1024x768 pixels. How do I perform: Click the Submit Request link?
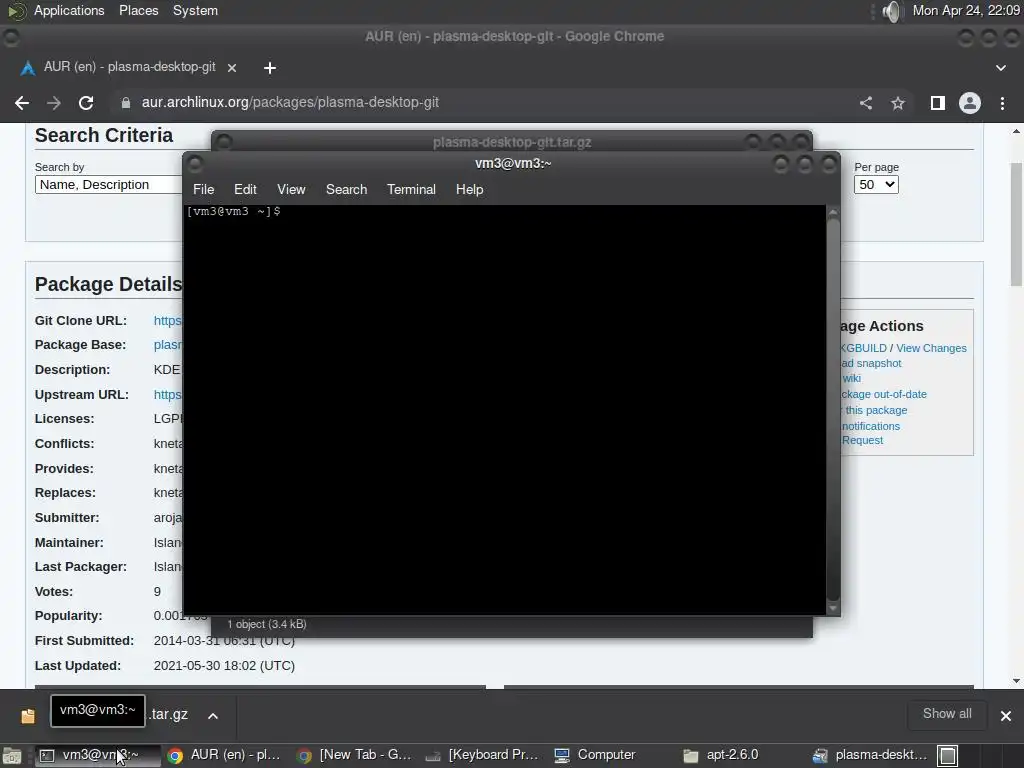point(862,440)
